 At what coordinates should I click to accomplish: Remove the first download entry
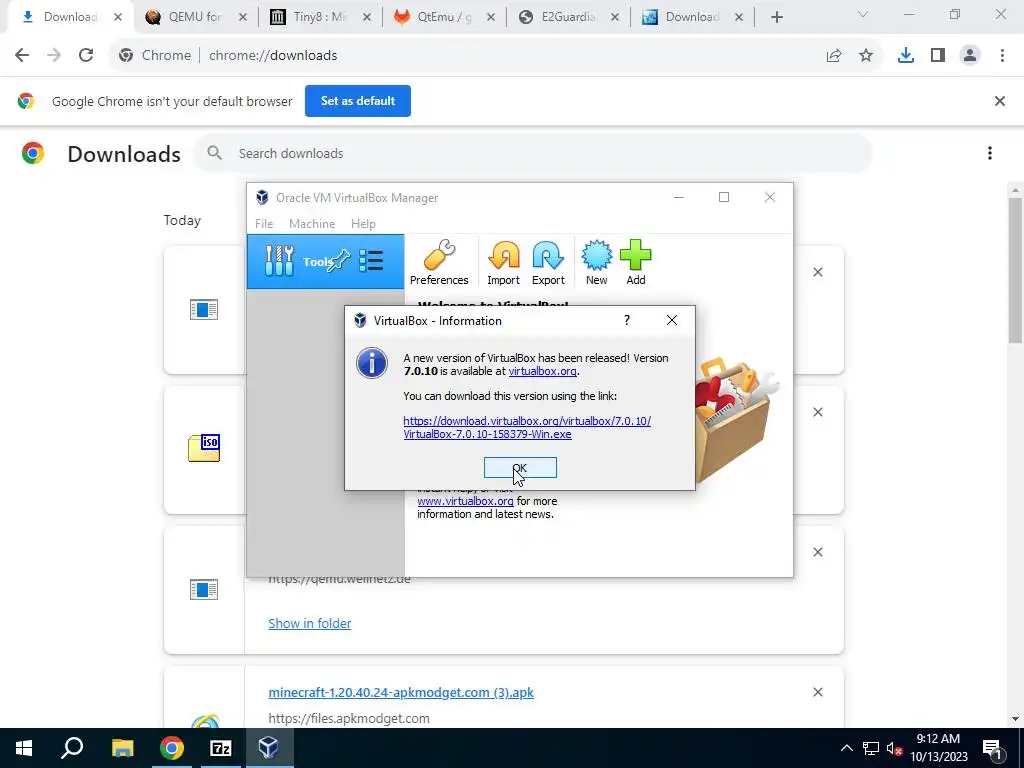click(x=818, y=272)
